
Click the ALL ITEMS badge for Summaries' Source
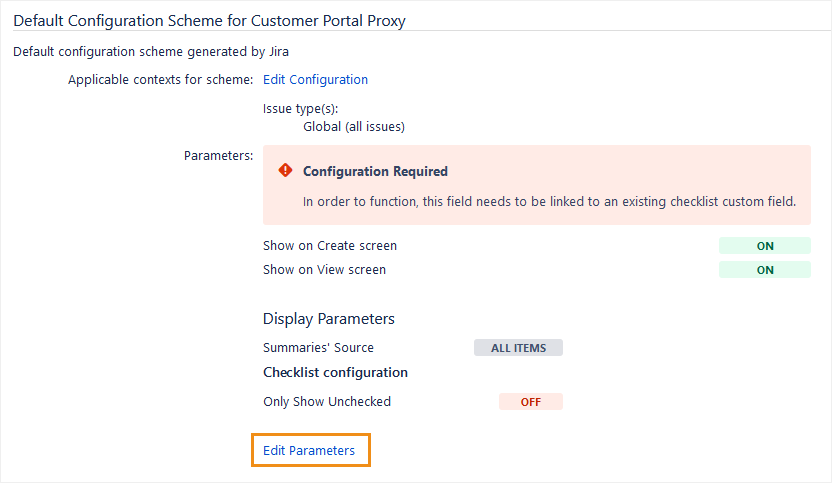518,348
